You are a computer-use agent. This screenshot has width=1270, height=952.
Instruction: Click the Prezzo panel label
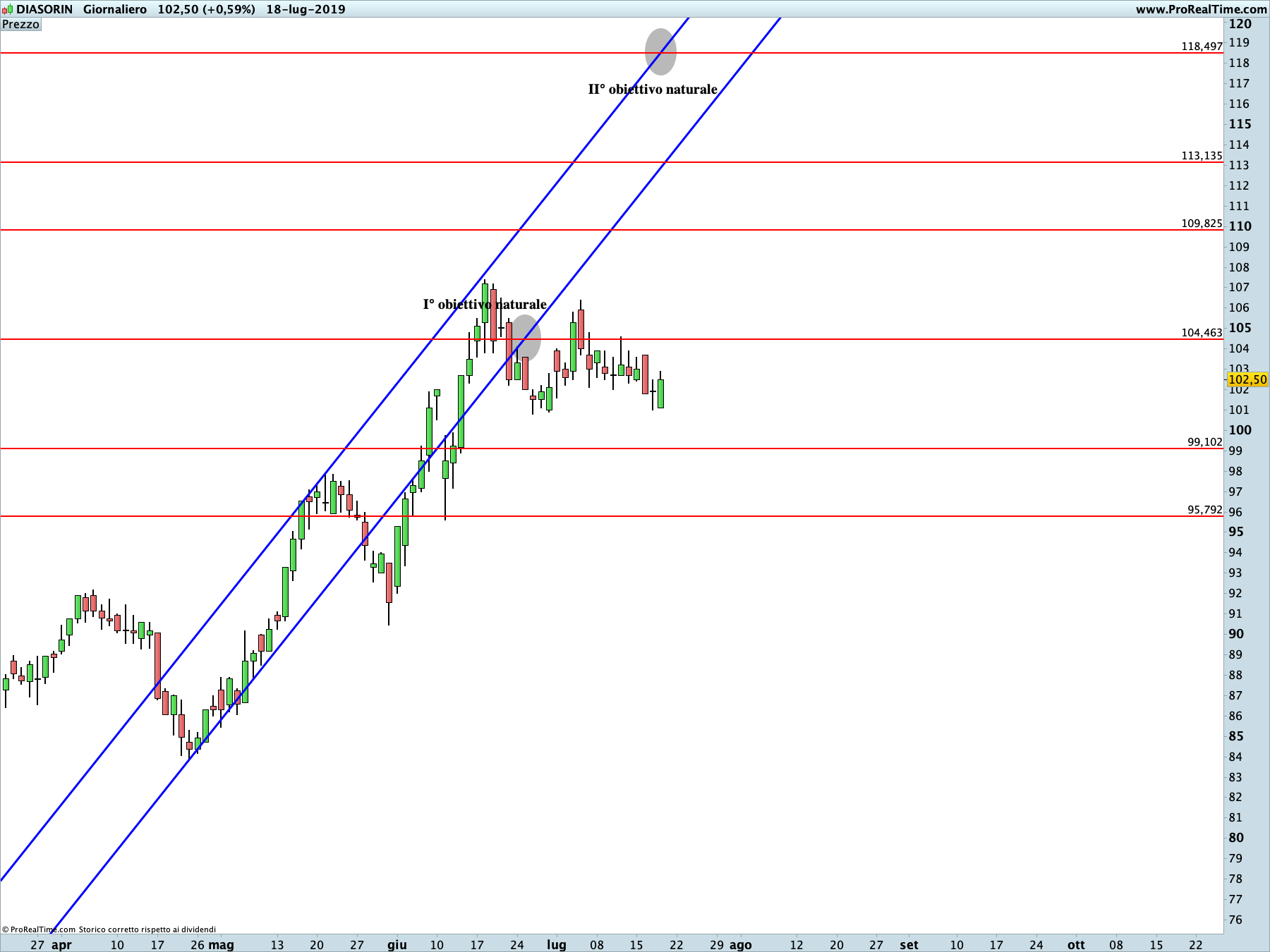pos(21,24)
